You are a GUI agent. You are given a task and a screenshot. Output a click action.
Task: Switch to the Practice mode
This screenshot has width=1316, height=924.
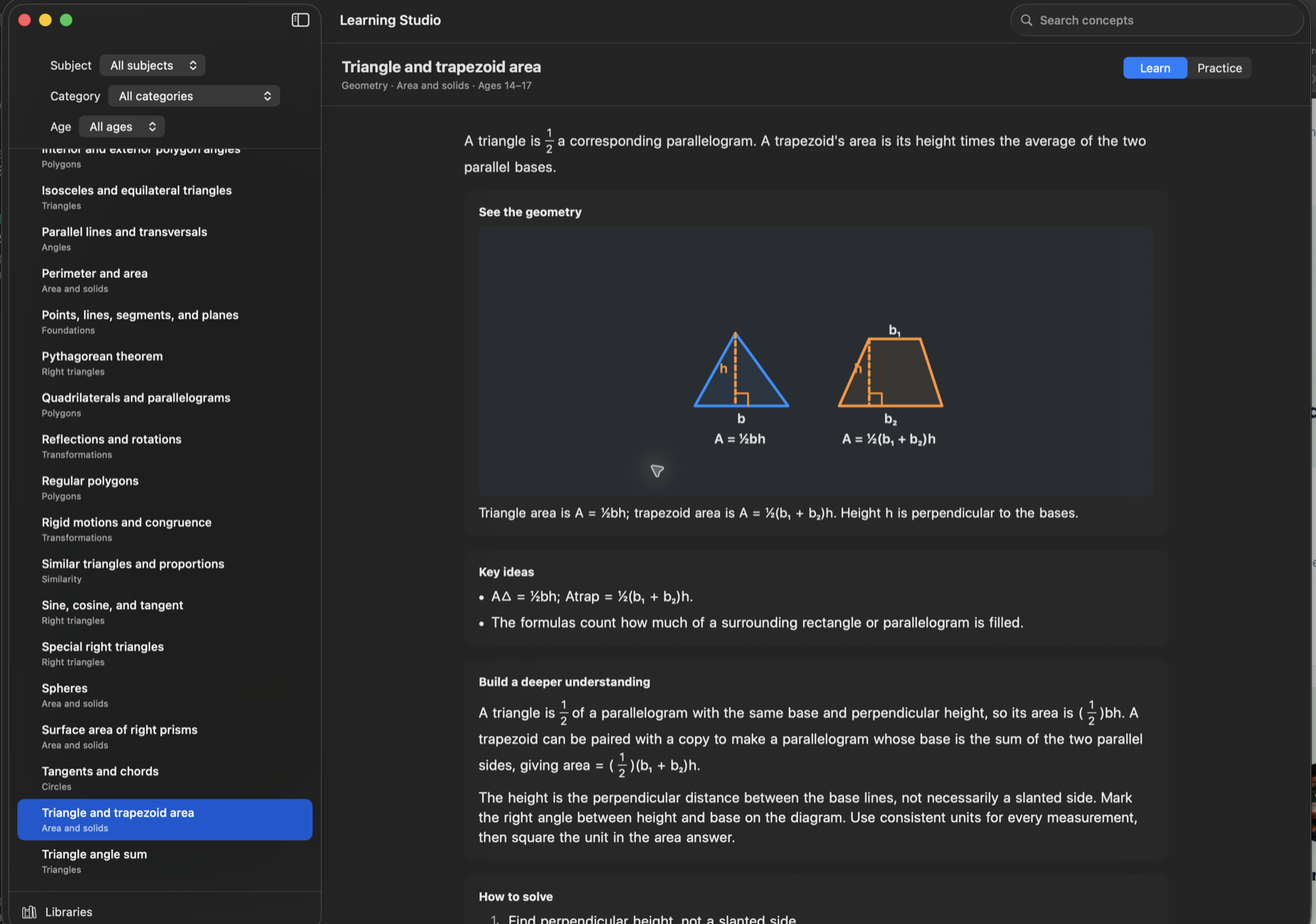(x=1219, y=68)
